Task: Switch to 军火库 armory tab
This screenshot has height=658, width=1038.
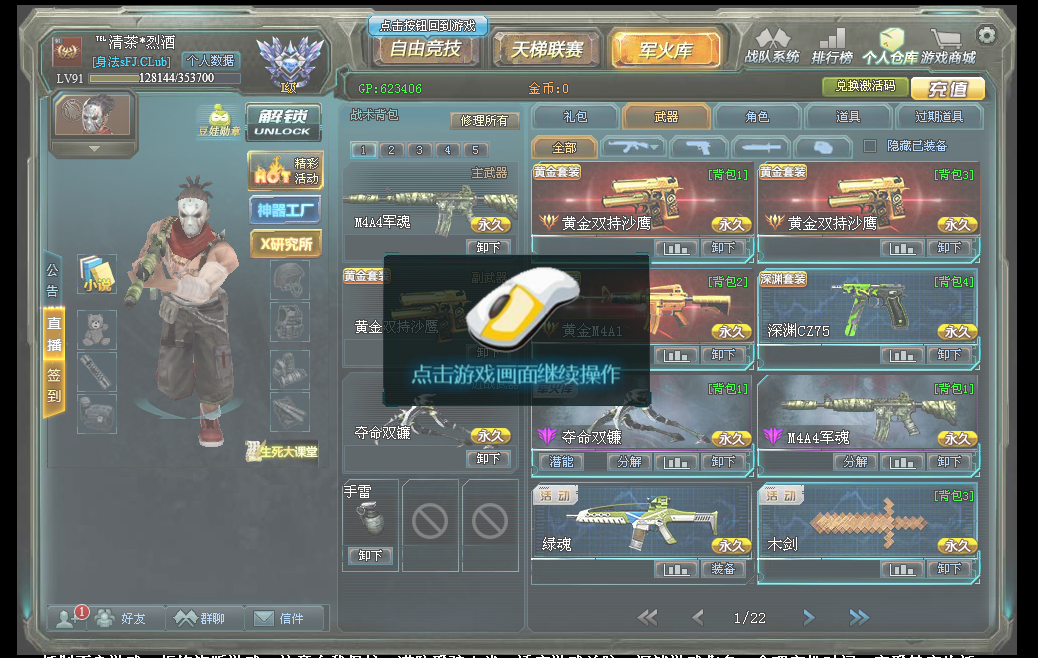Action: (666, 50)
